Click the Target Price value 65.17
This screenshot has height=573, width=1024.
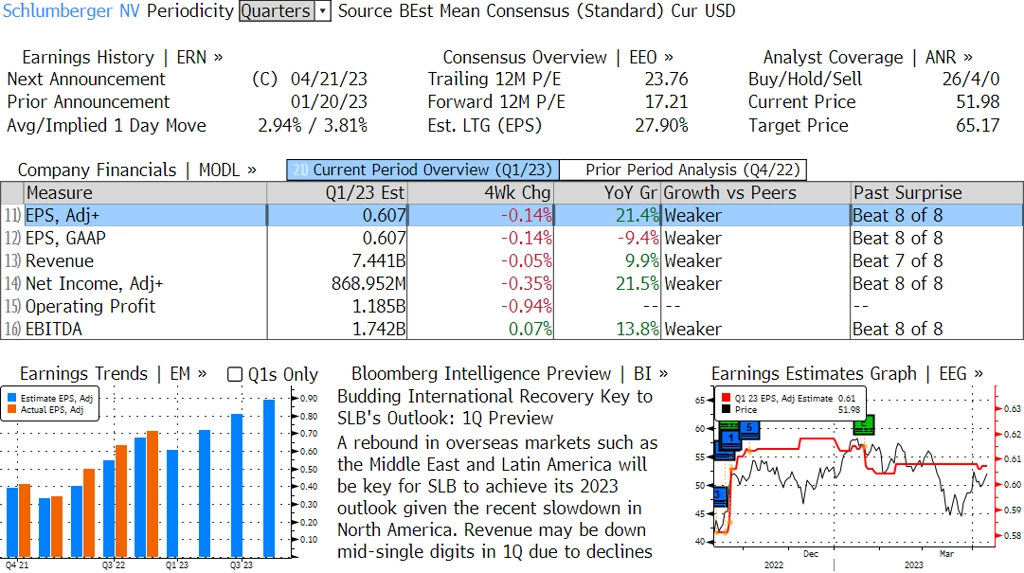pos(978,125)
